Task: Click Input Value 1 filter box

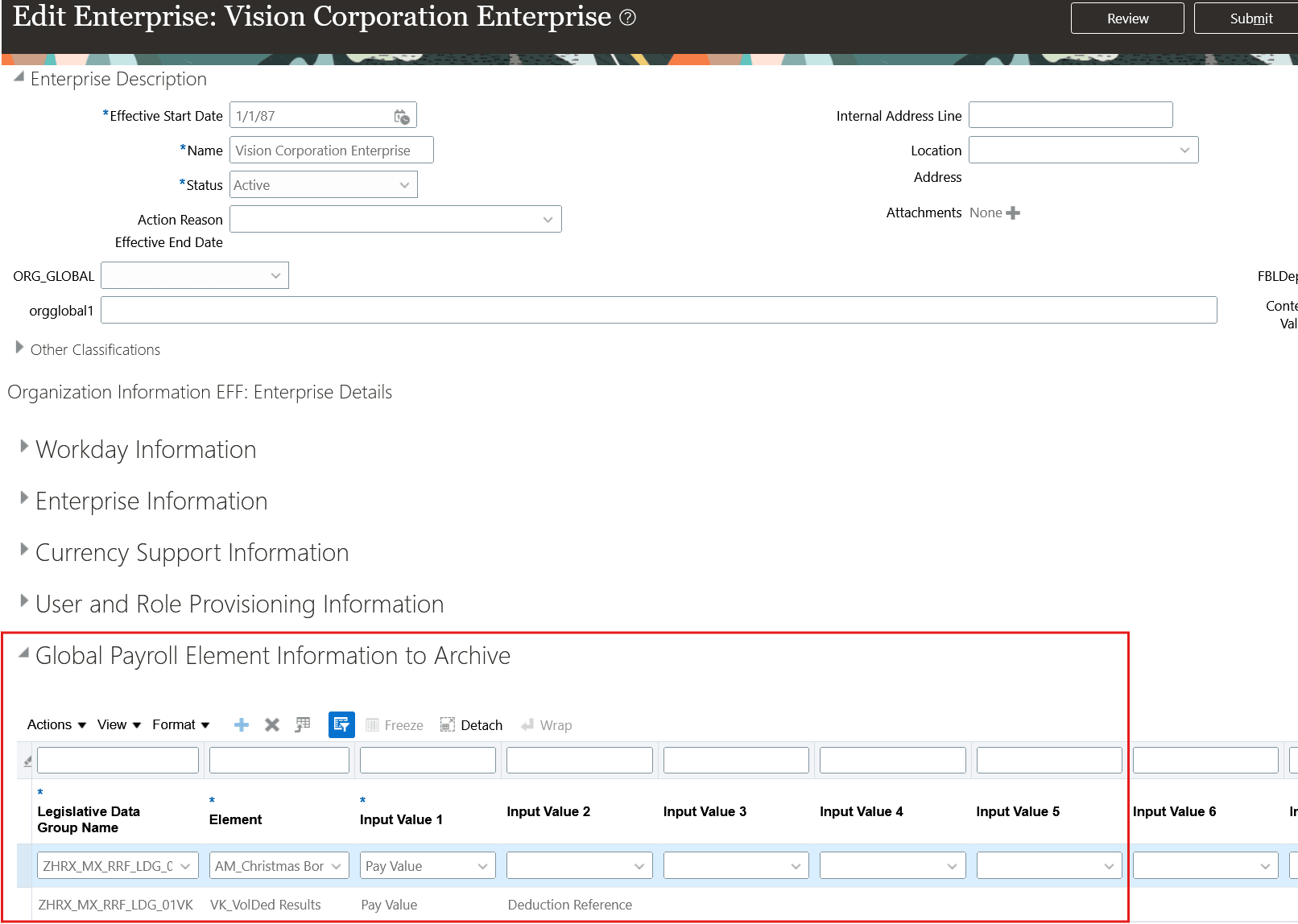Action: click(428, 761)
